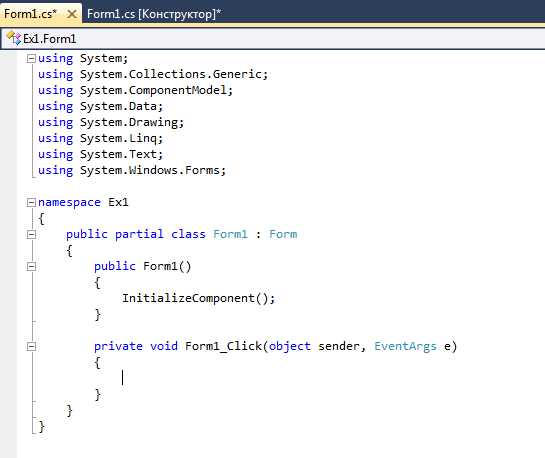This screenshot has width=545, height=458.
Task: Click the 'Form1_Click' method name
Action: [x=223, y=346]
